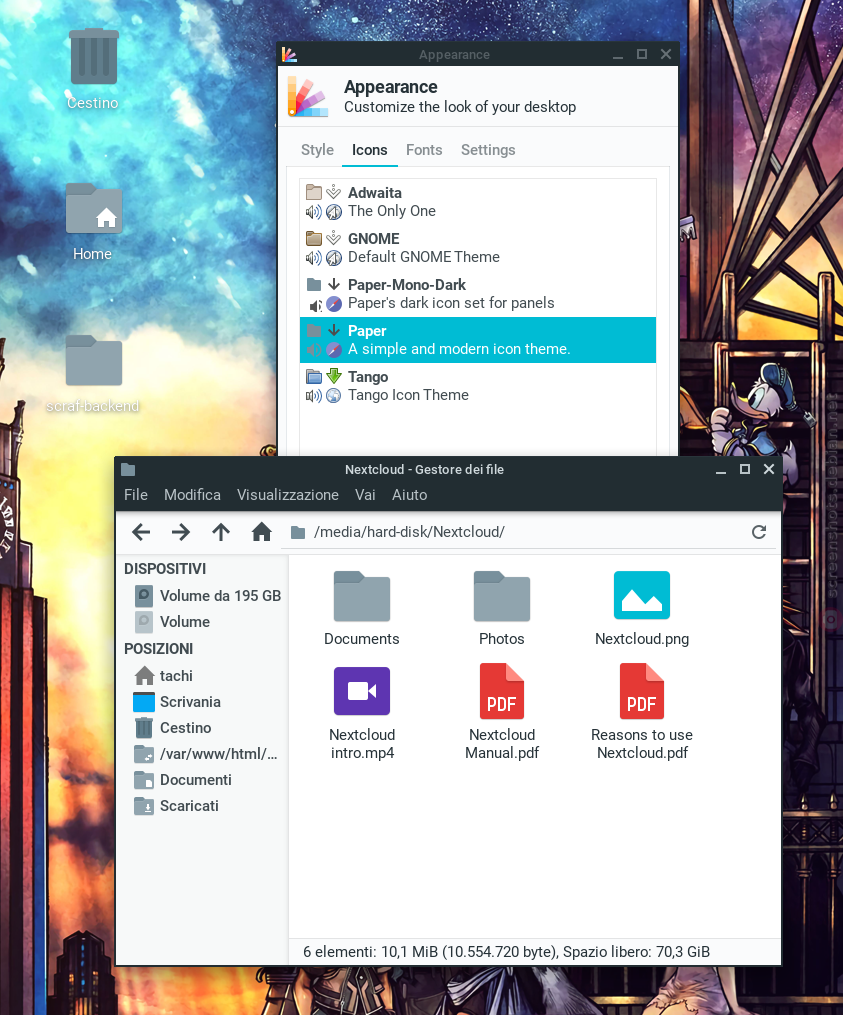Open the File menu
Image resolution: width=843 pixels, height=1015 pixels.
click(x=136, y=495)
